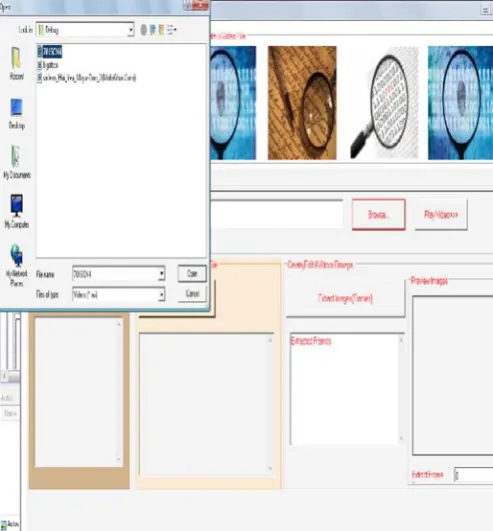Open My Network Places shortcut
493x531 pixels.
point(16,266)
